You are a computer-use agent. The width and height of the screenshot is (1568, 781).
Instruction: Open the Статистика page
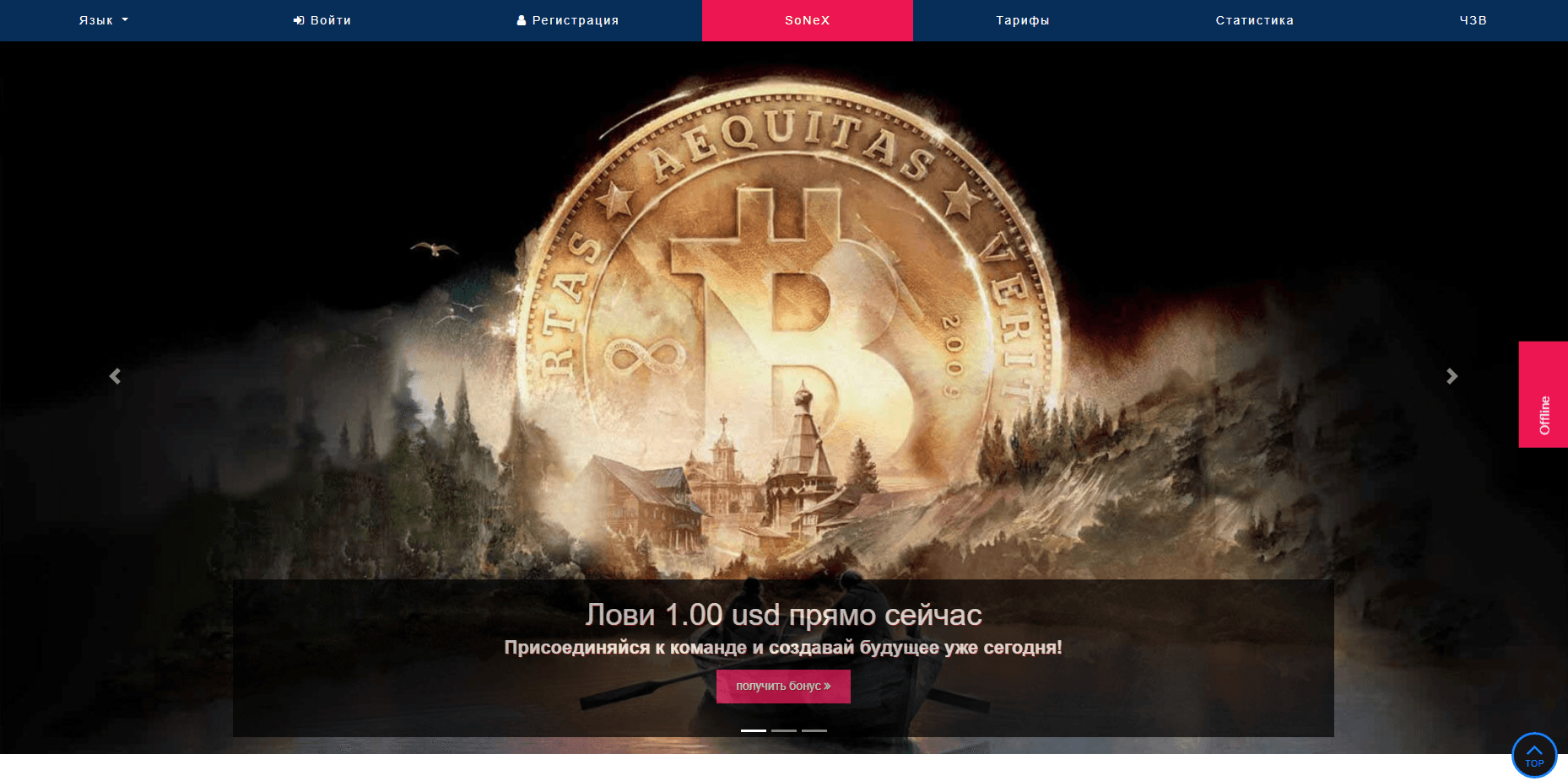coord(1255,20)
